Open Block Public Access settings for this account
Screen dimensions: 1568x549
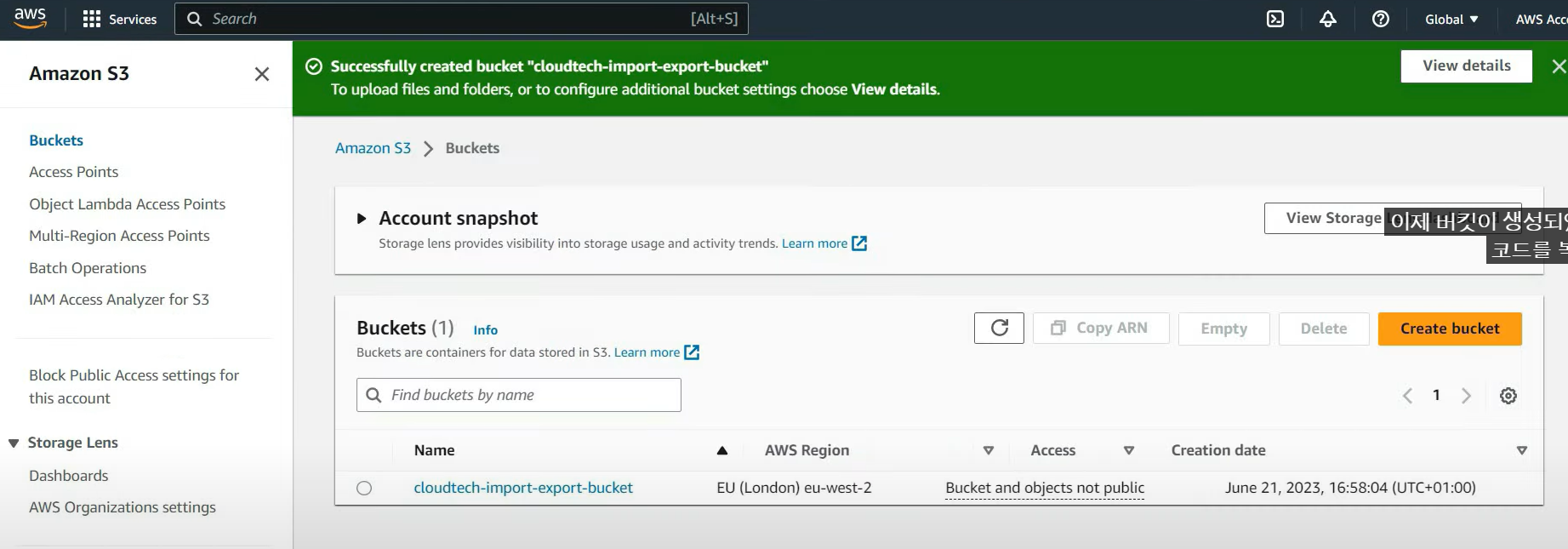134,386
